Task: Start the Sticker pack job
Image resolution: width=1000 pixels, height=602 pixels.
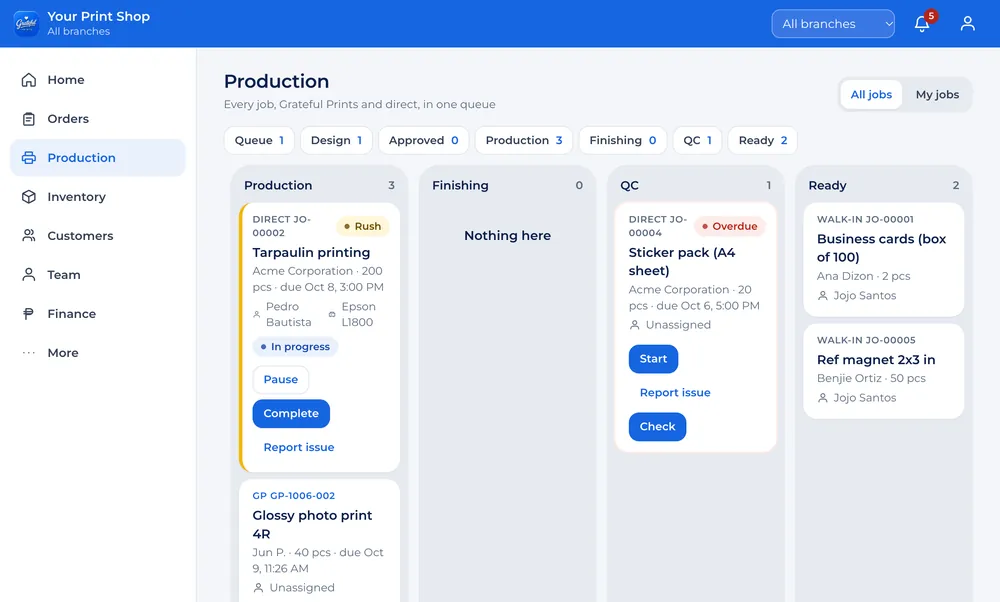Action: tap(653, 359)
